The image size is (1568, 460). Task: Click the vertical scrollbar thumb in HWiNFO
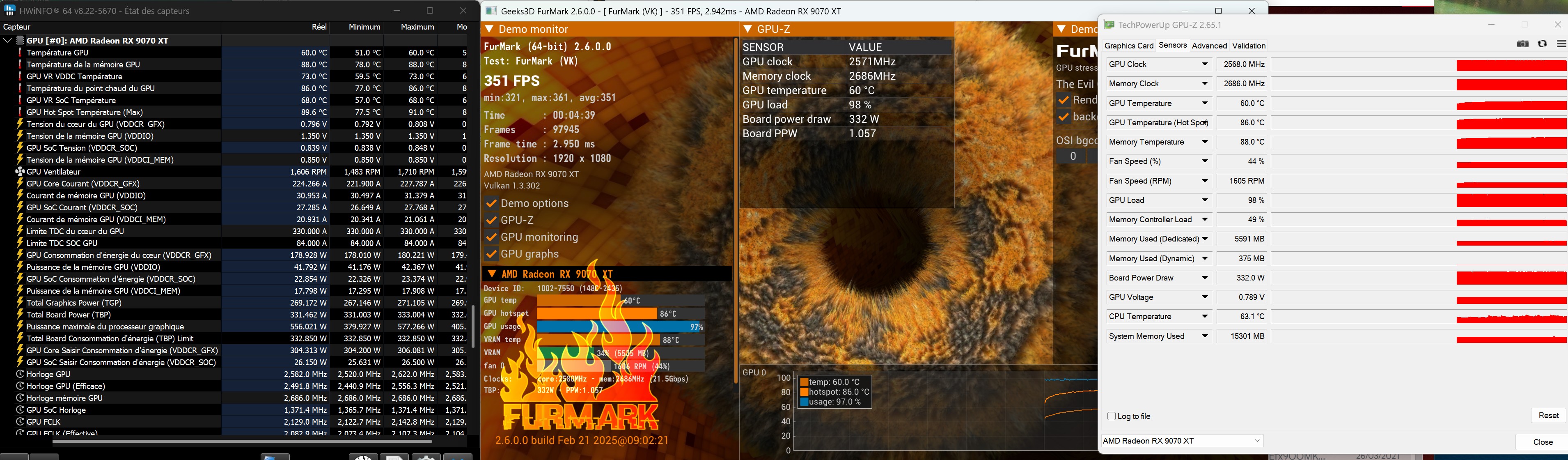pos(473,327)
